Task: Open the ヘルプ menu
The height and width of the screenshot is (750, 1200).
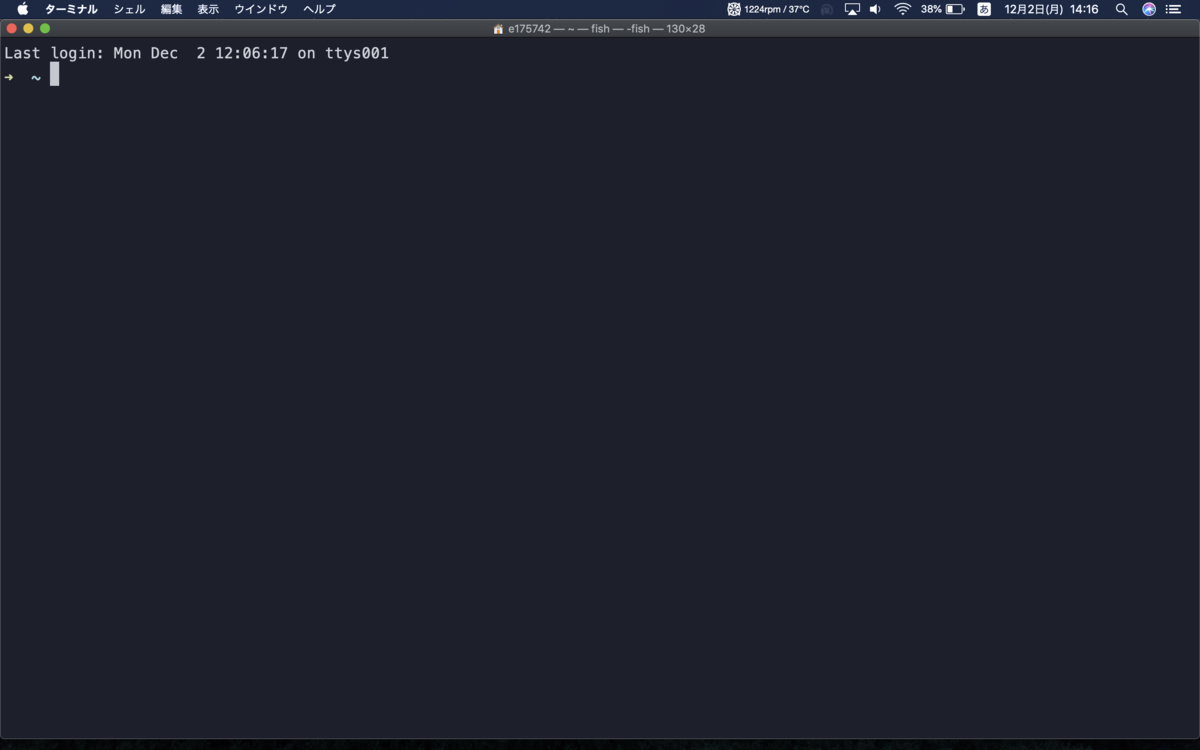Action: (319, 9)
